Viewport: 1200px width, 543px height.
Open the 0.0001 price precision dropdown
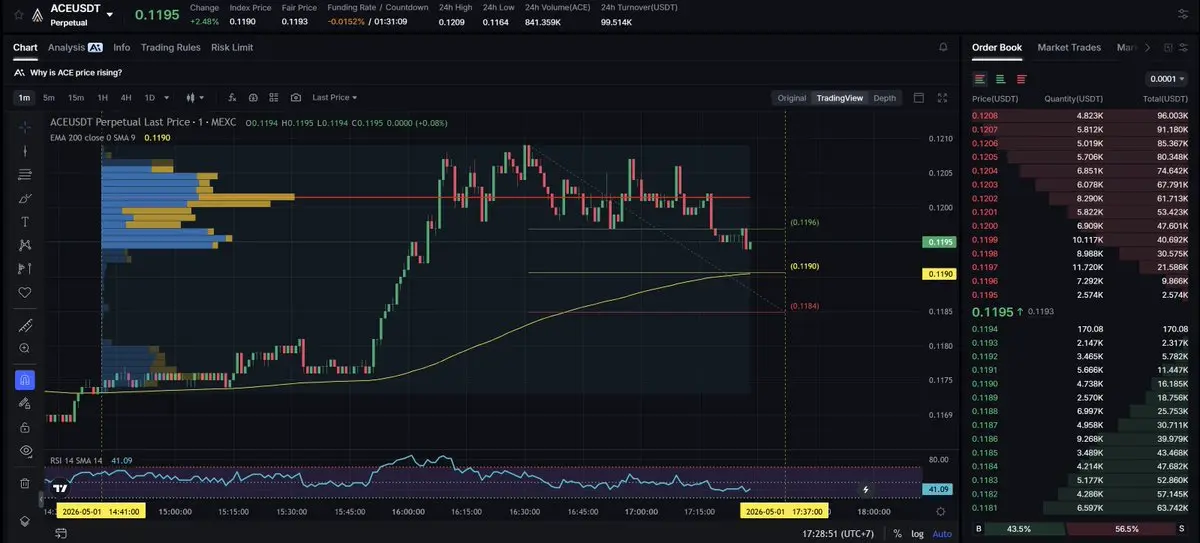coord(1166,79)
